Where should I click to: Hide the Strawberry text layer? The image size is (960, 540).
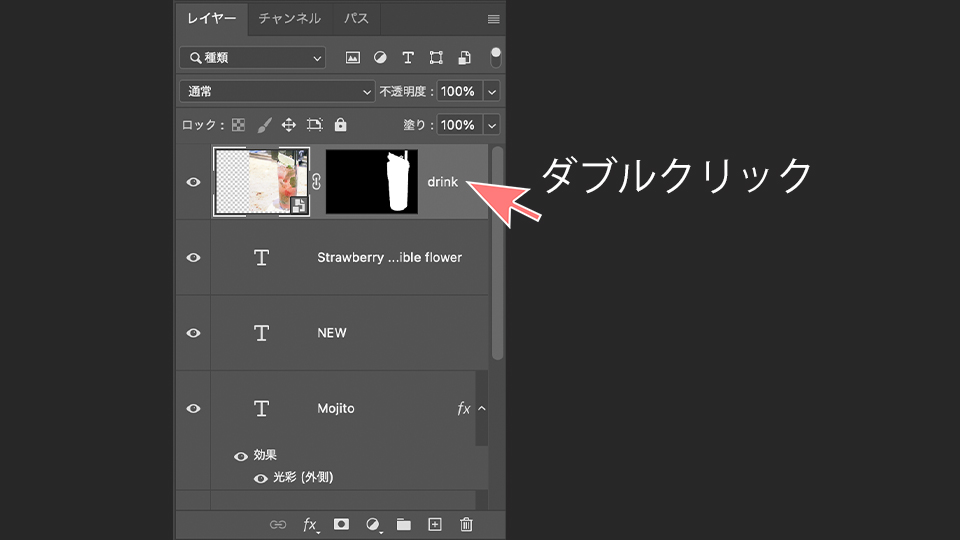(x=193, y=258)
